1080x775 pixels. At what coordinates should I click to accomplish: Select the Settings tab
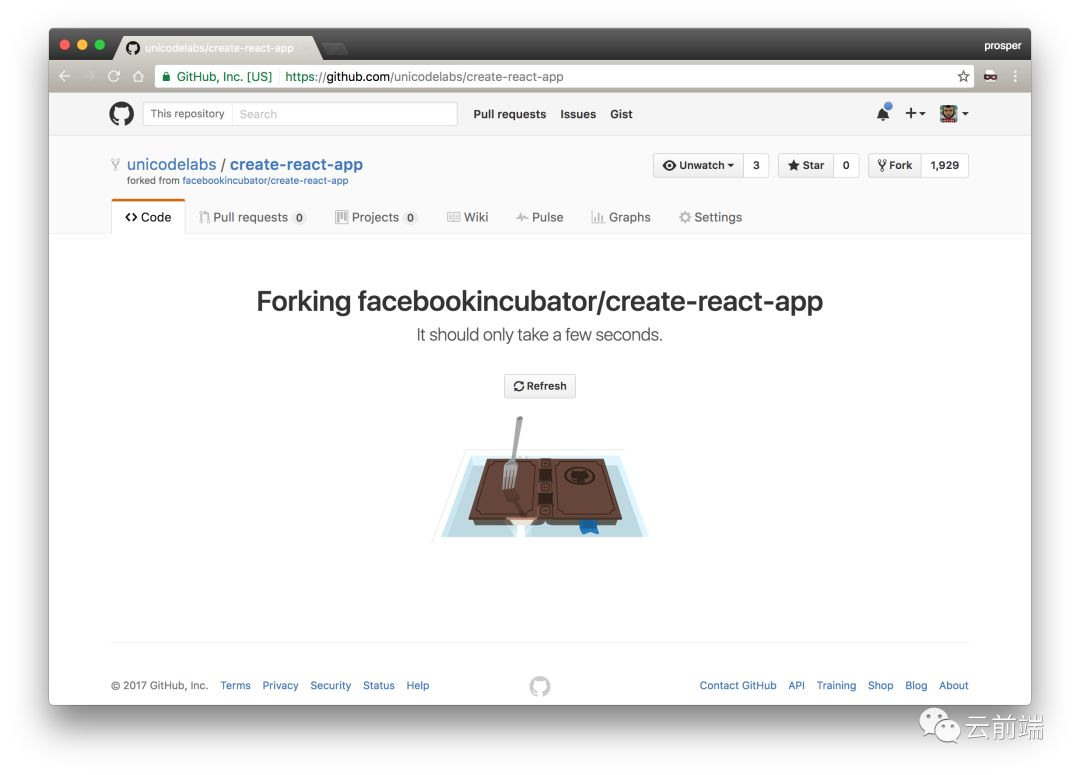pyautogui.click(x=710, y=217)
